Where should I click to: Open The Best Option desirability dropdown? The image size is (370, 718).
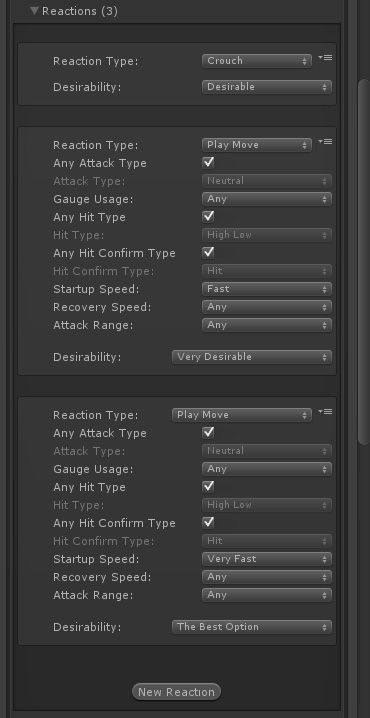click(x=251, y=627)
